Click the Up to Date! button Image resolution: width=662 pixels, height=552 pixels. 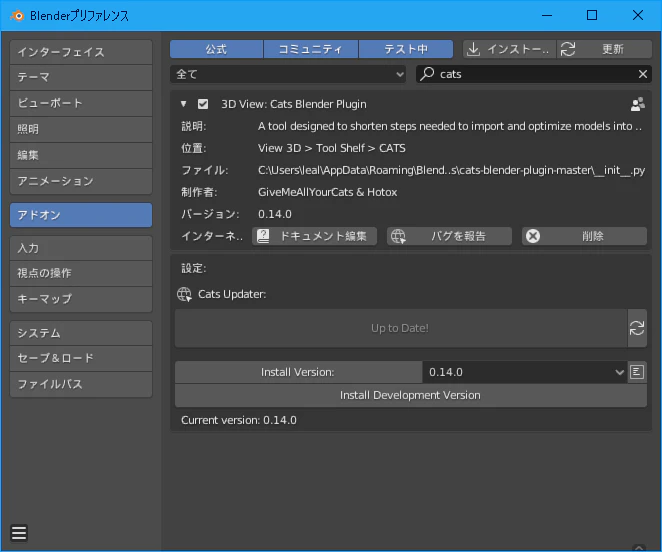pos(401,328)
